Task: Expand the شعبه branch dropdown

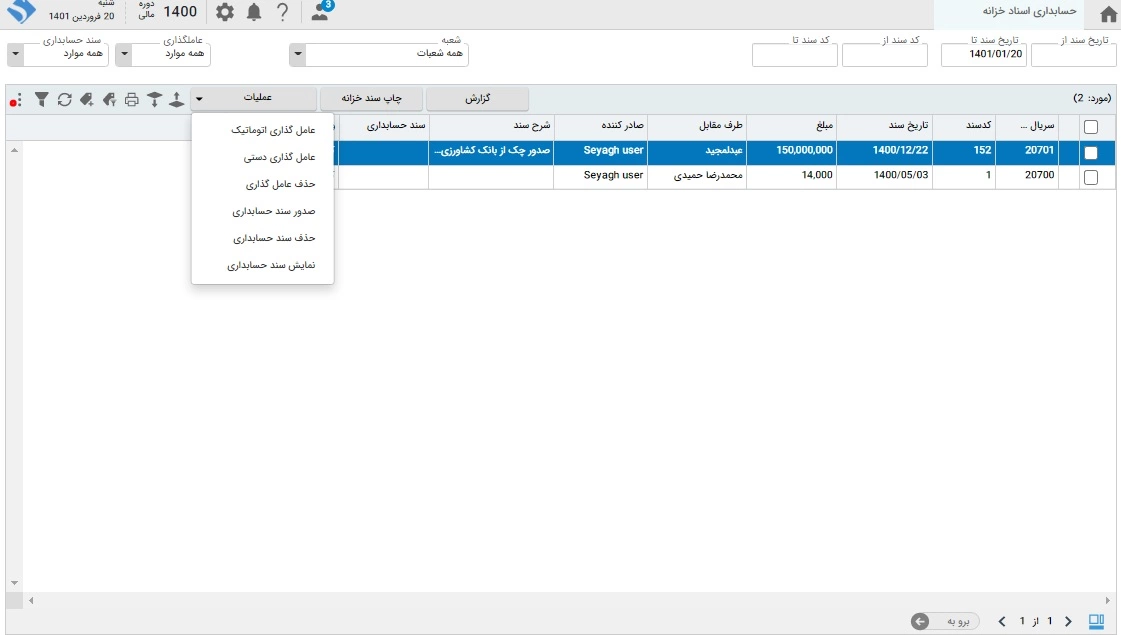Action: coord(298,55)
